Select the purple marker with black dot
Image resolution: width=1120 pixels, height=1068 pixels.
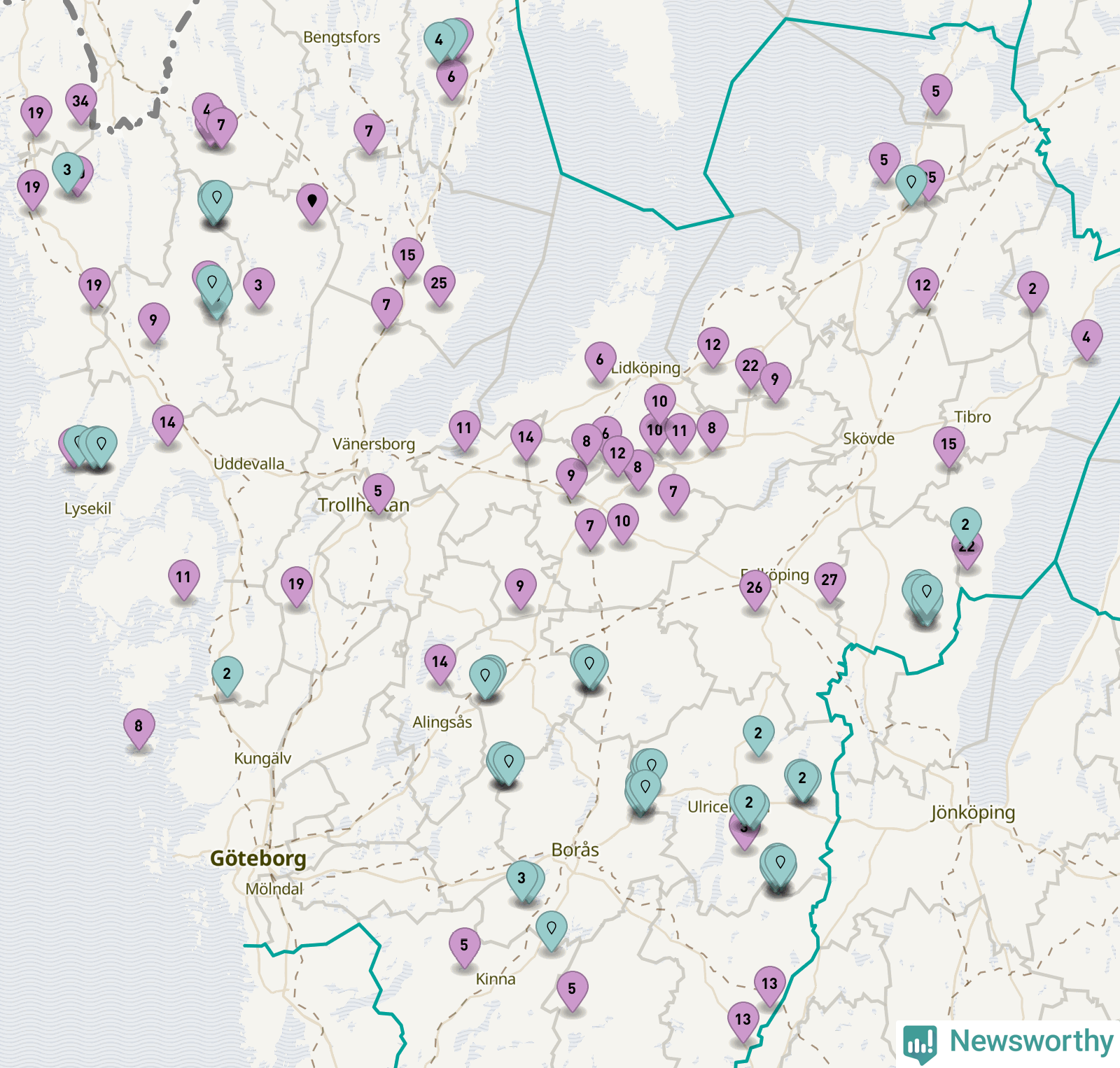click(312, 204)
